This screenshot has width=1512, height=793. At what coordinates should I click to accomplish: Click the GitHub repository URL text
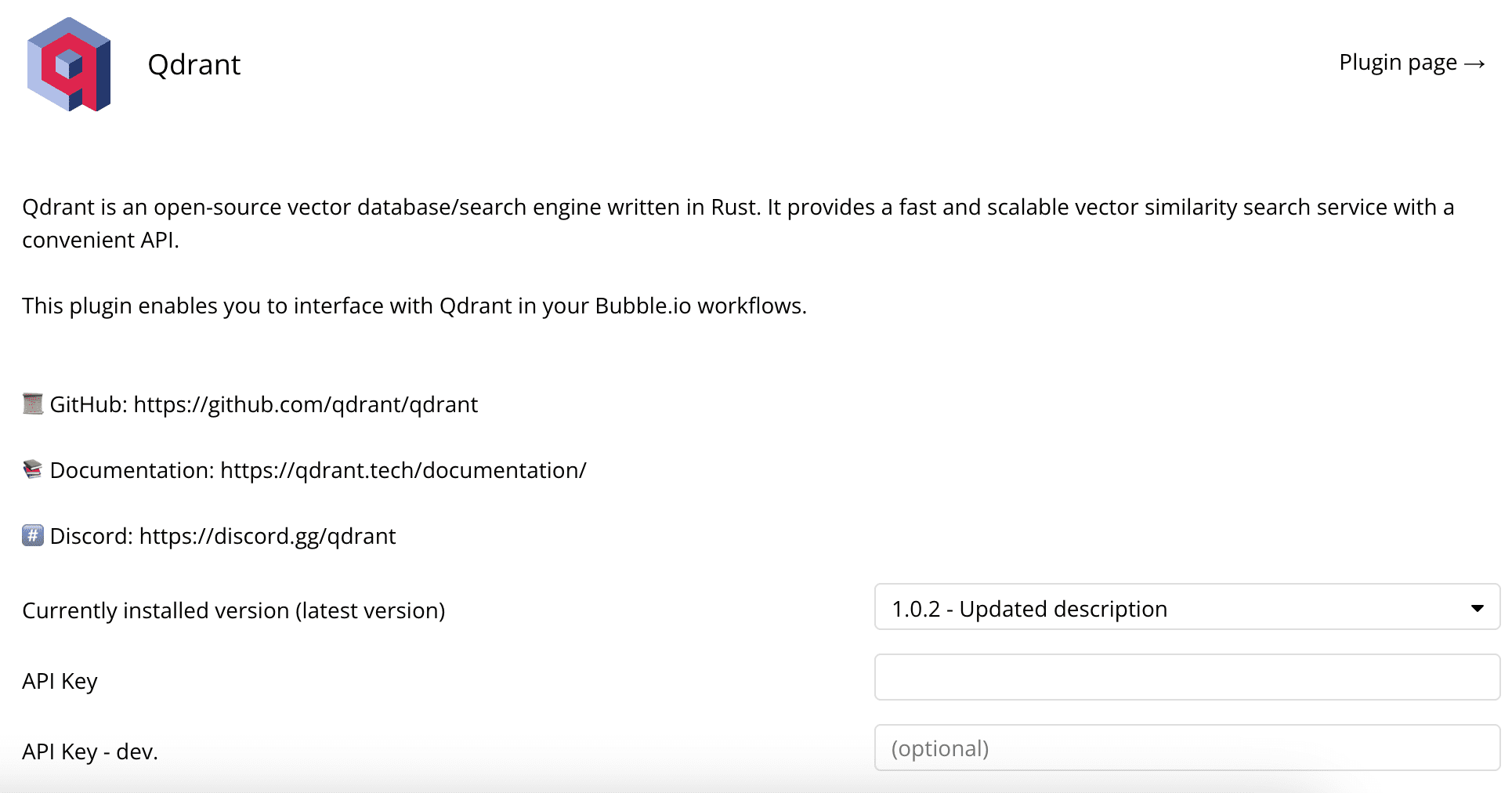click(x=306, y=404)
